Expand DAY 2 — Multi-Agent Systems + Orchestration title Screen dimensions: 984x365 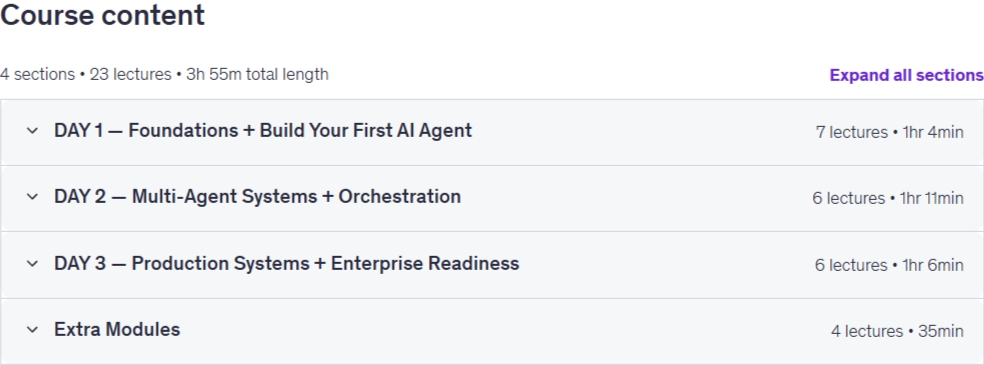257,196
